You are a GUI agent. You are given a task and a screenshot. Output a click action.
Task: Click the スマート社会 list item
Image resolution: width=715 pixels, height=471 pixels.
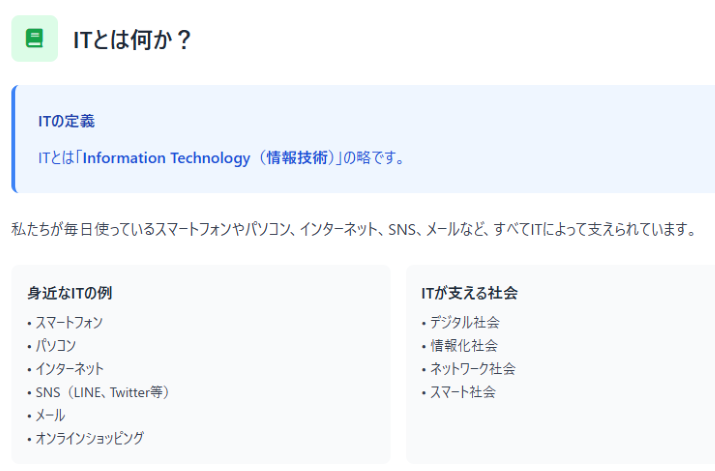(x=463, y=391)
